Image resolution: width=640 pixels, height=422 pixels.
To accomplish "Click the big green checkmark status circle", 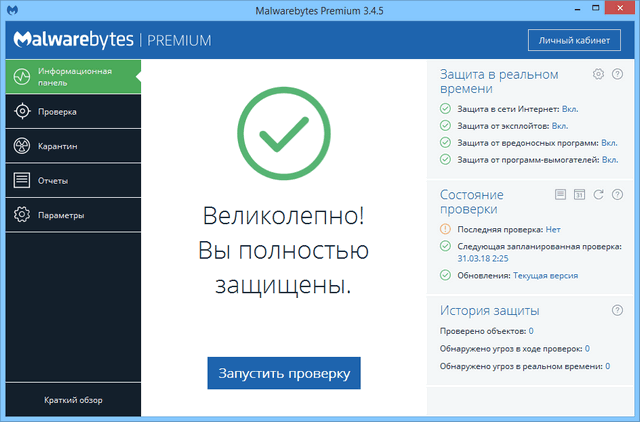I will (284, 133).
